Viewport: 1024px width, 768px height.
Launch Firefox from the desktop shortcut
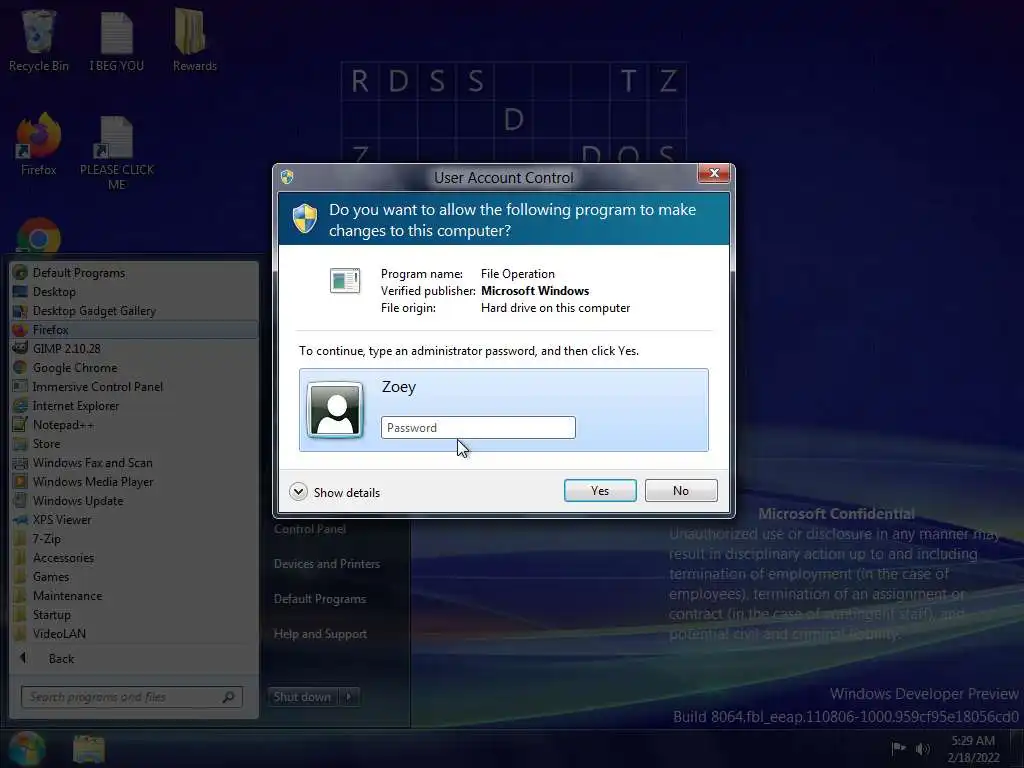tap(39, 145)
